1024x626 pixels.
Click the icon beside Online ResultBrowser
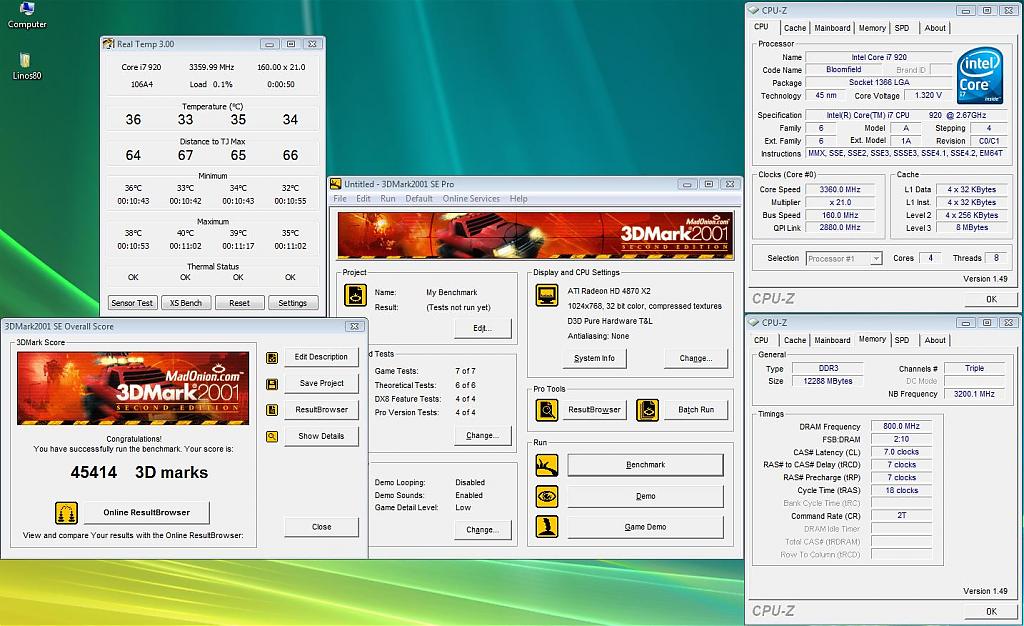(x=67, y=513)
